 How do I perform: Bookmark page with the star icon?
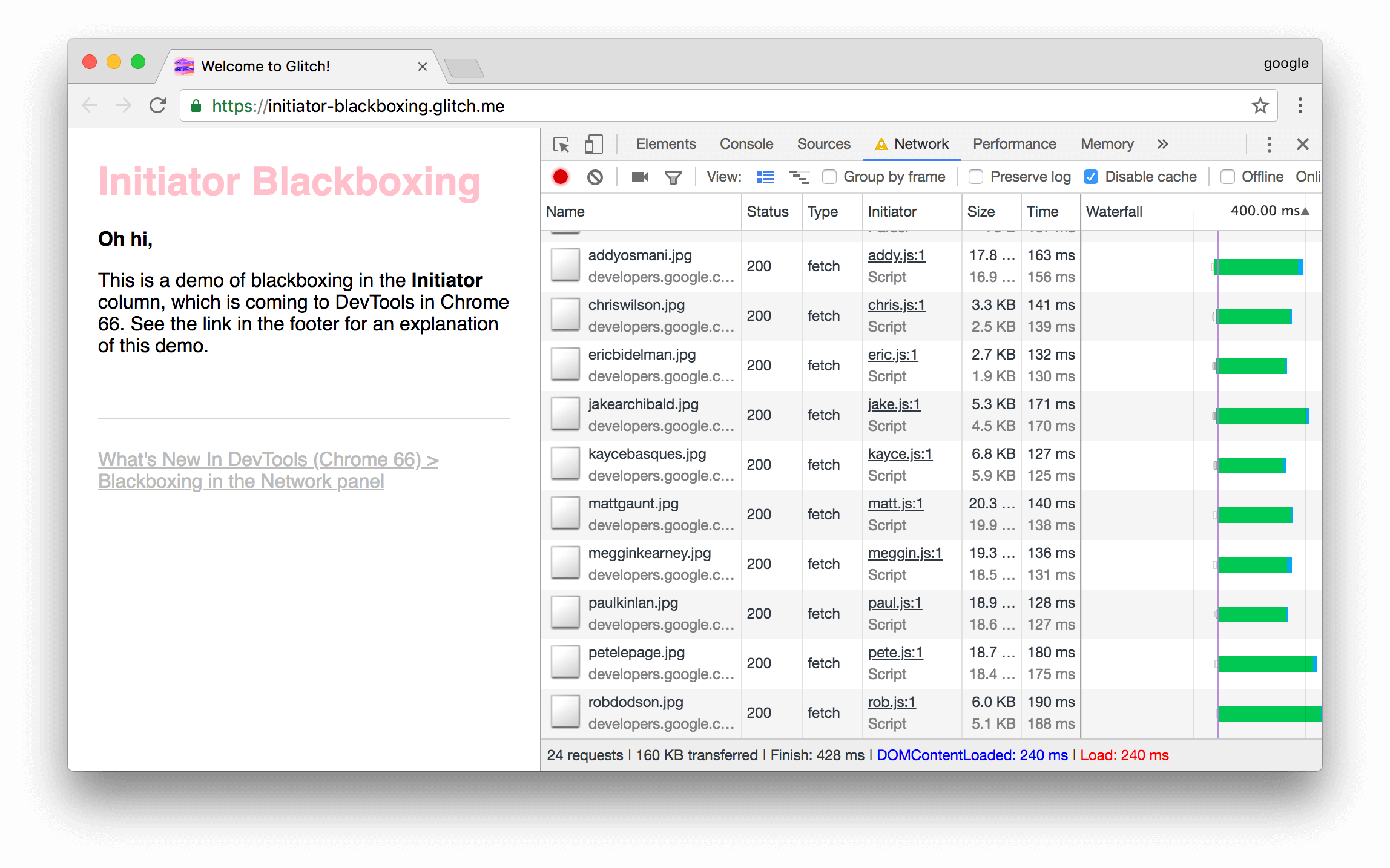pyautogui.click(x=1260, y=105)
